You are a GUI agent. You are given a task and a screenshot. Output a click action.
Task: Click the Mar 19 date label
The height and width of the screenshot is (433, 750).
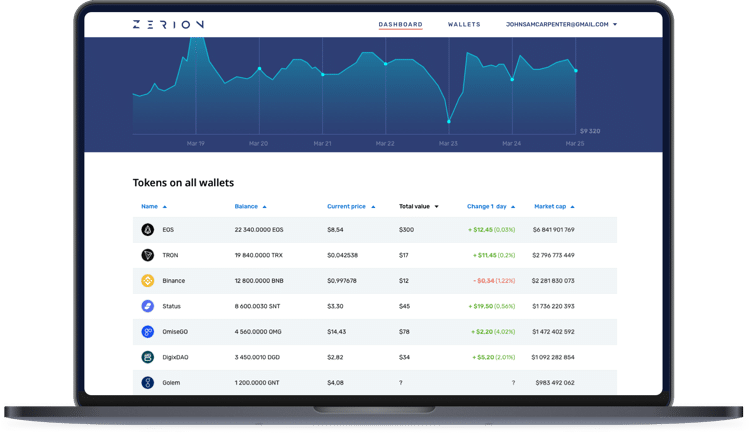[196, 144]
